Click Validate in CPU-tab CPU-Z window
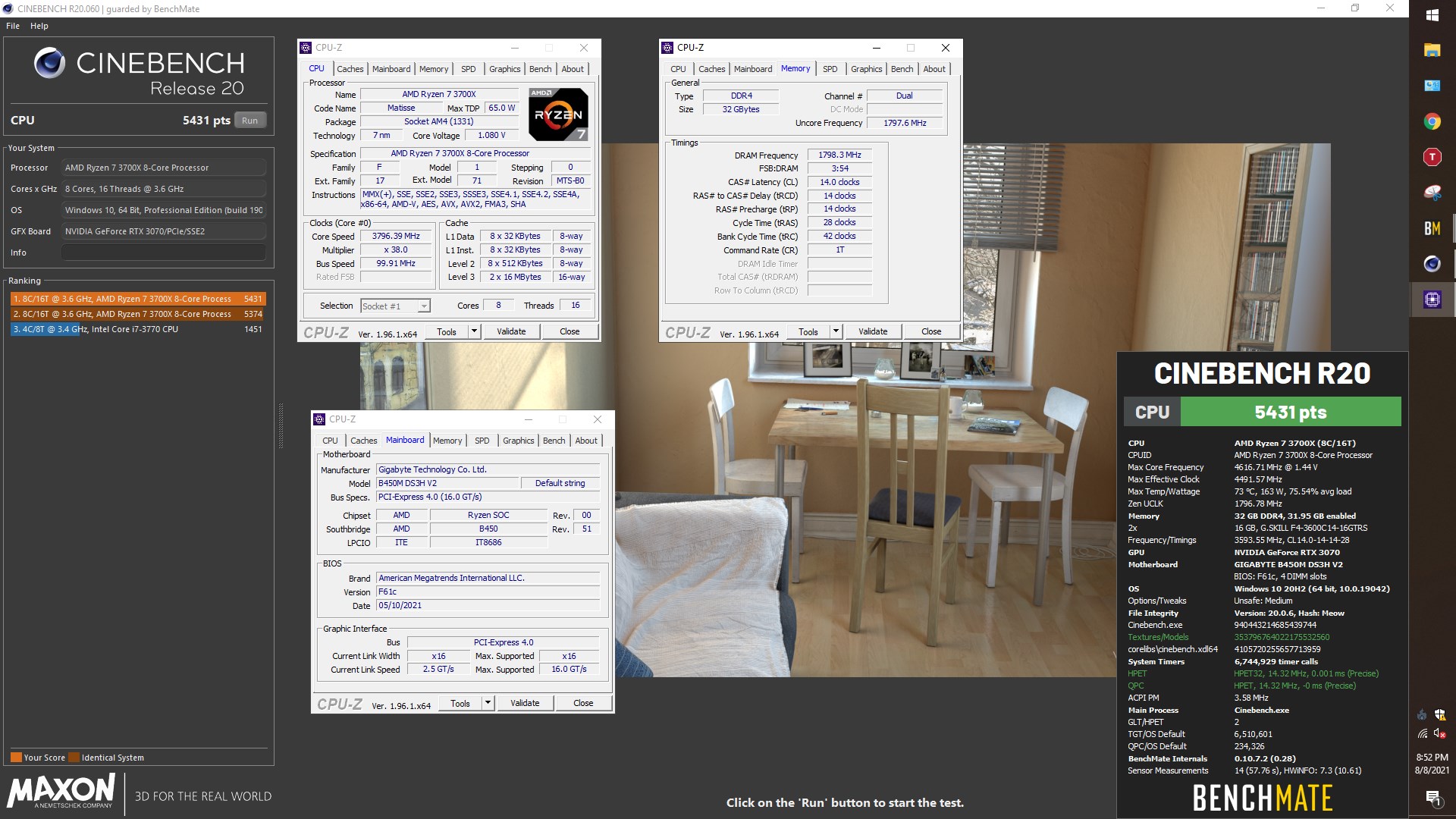This screenshot has height=819, width=1456. pyautogui.click(x=511, y=331)
